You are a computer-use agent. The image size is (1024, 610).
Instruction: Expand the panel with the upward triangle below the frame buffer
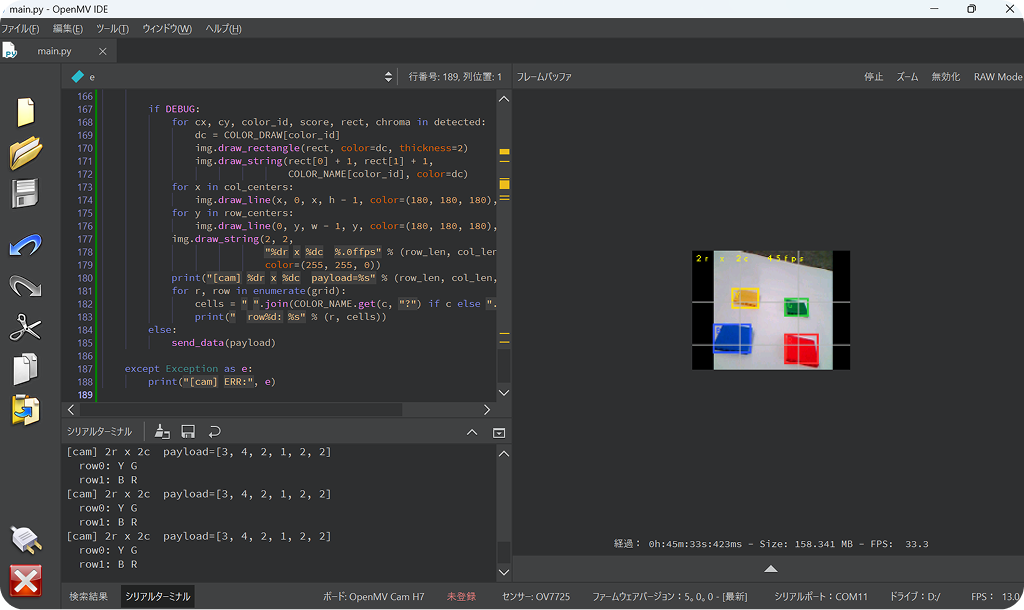[771, 569]
